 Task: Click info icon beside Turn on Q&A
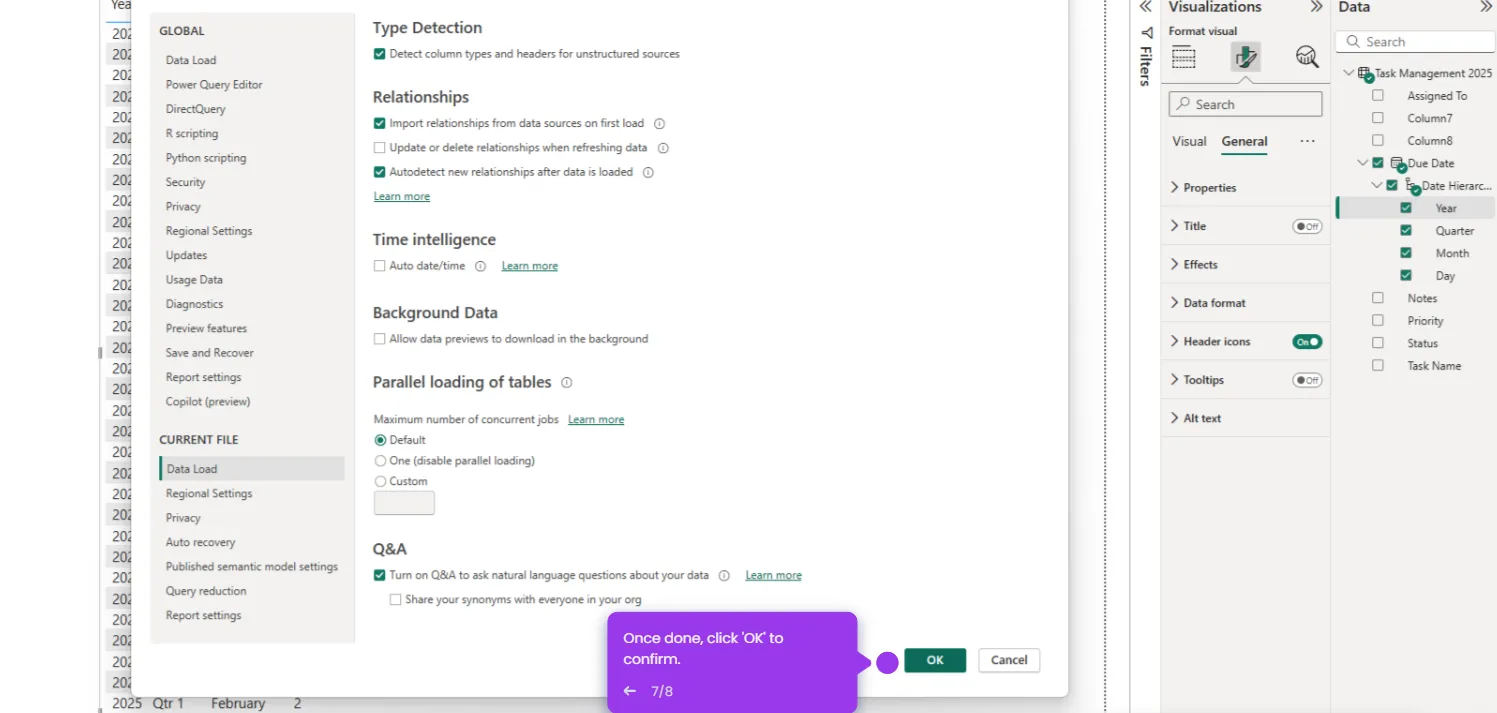click(x=724, y=576)
